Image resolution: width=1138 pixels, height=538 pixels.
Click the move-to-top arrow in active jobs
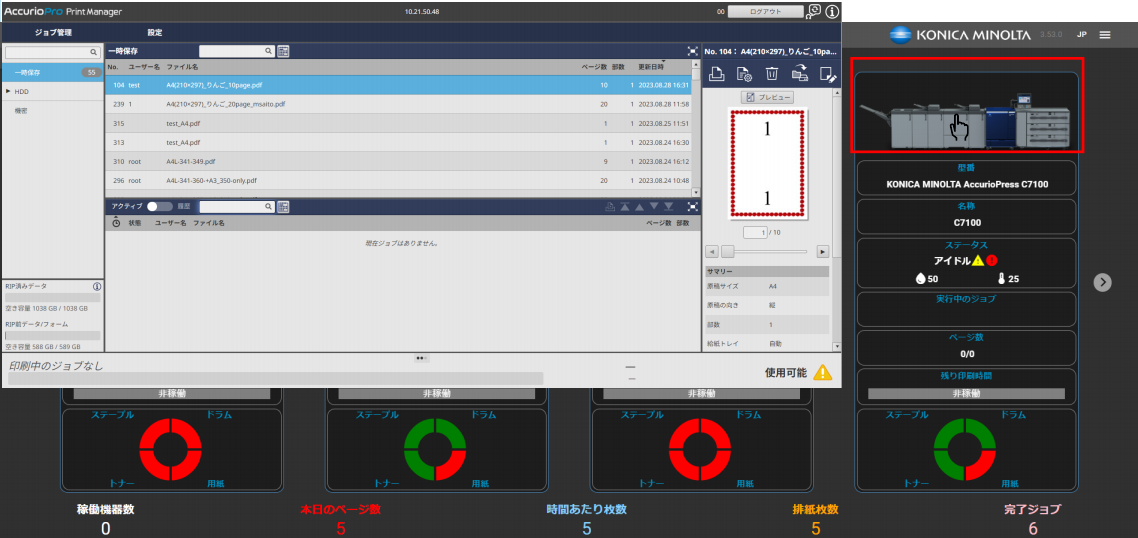point(625,207)
